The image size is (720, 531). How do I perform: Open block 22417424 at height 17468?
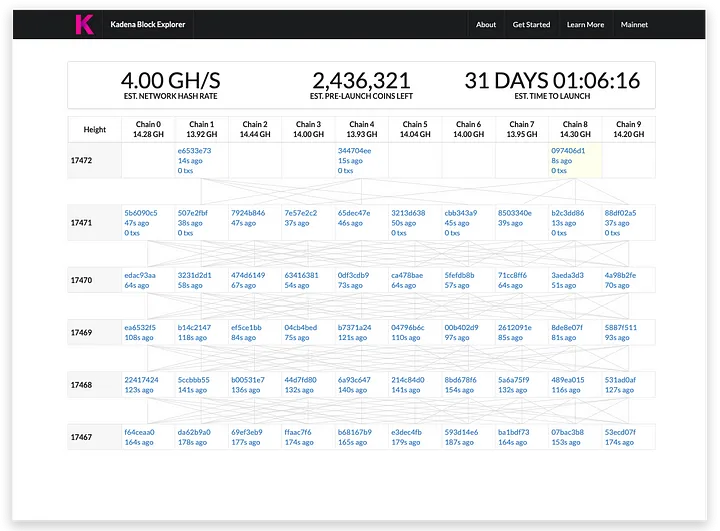[x=141, y=380]
